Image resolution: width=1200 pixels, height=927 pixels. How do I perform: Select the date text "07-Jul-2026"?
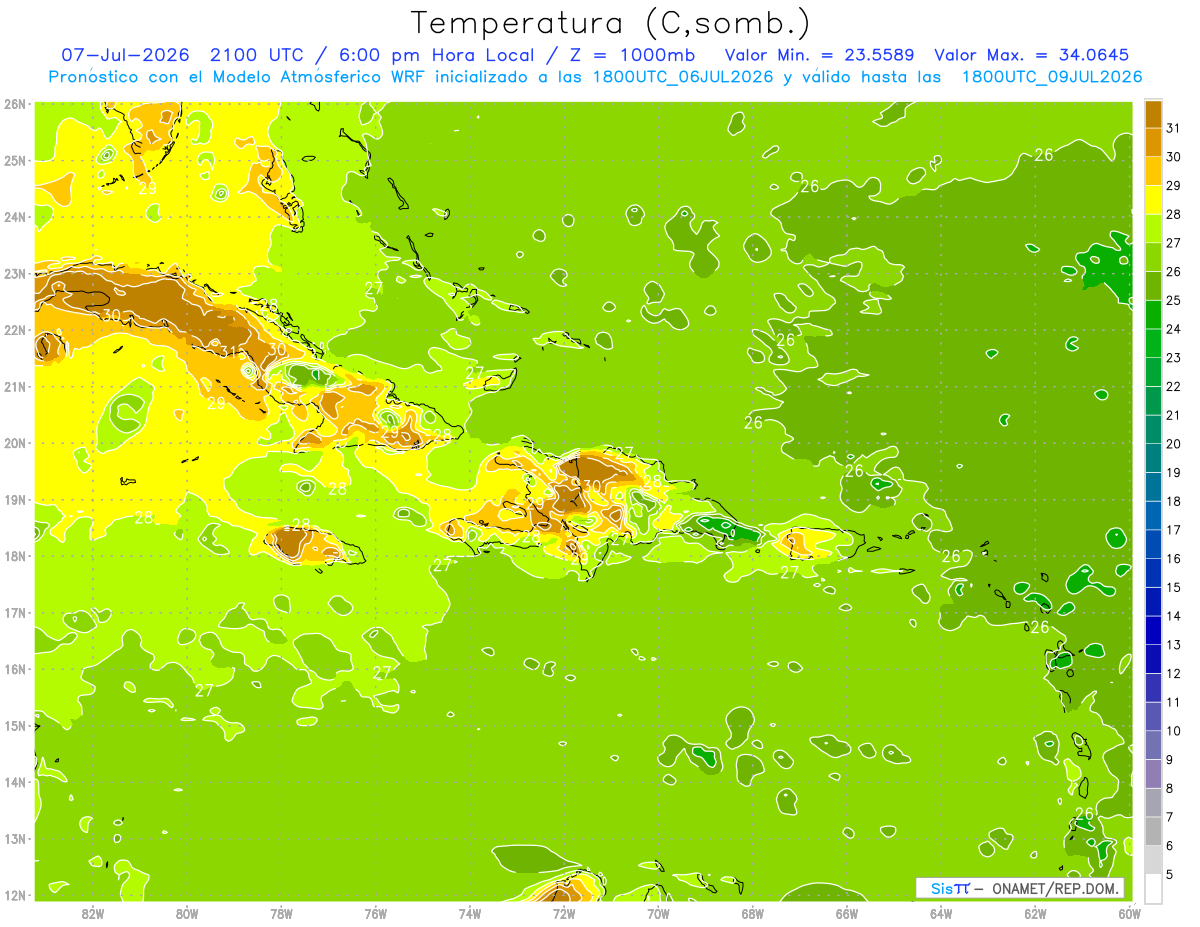(124, 55)
